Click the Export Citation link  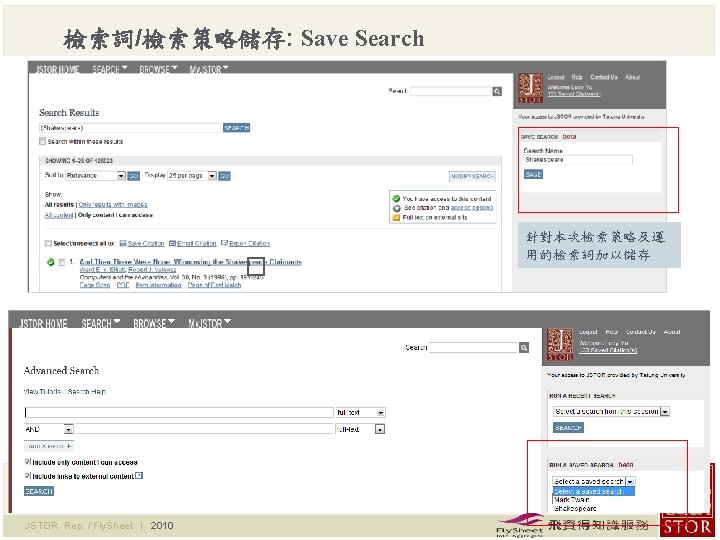click(249, 243)
